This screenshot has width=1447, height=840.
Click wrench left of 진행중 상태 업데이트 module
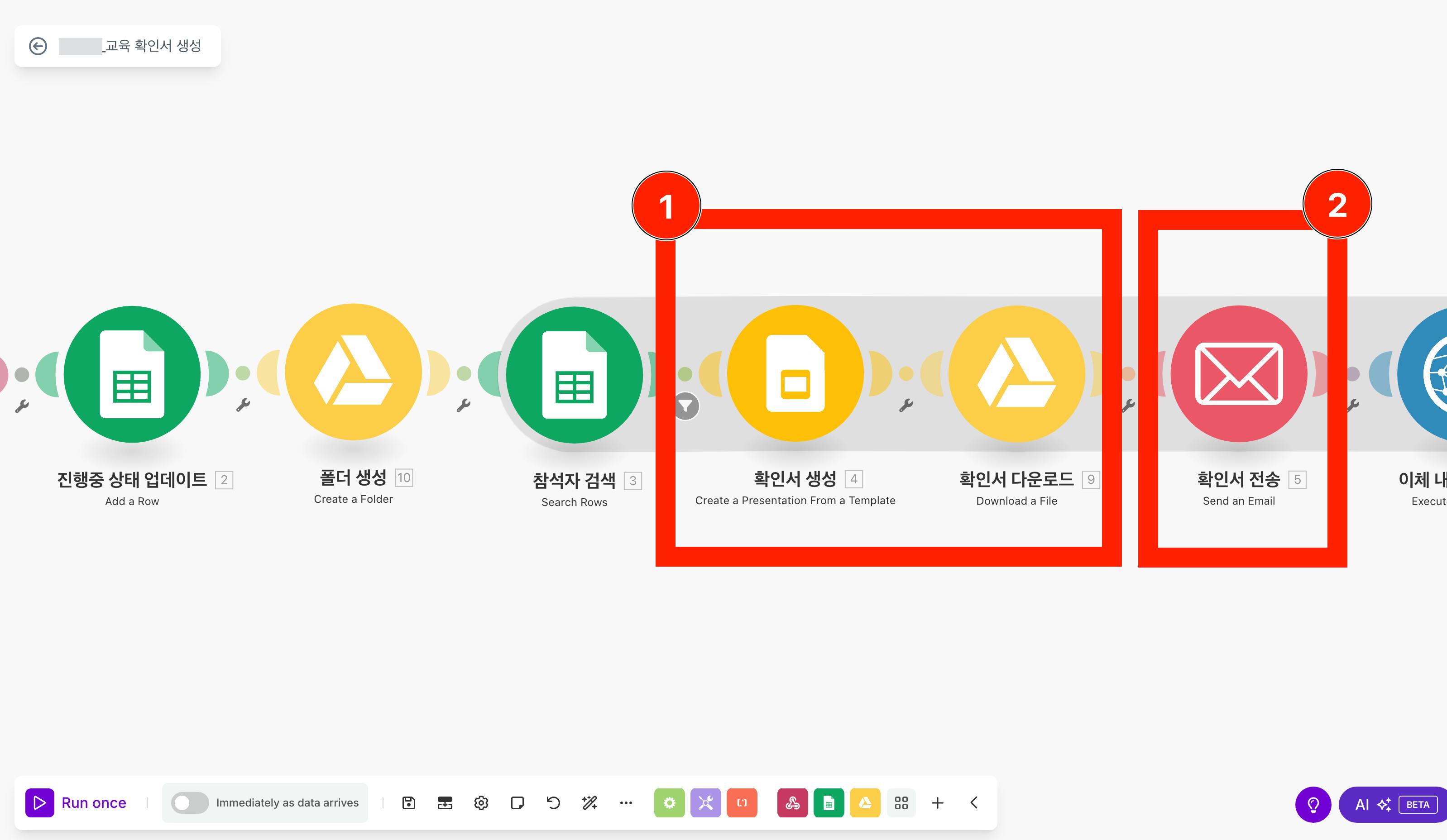coord(22,406)
